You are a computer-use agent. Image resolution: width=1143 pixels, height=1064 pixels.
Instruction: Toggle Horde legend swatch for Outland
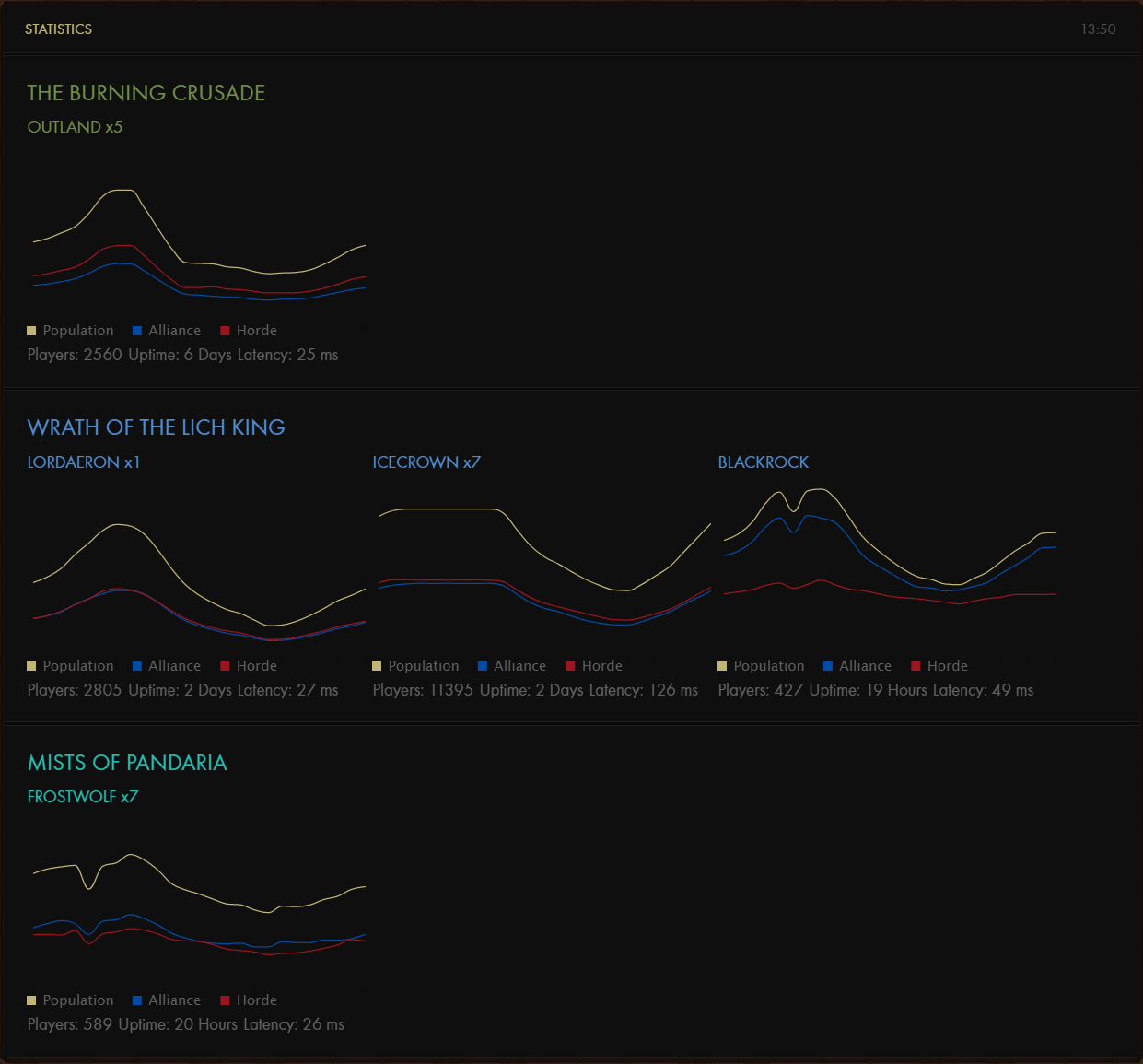[x=226, y=331]
